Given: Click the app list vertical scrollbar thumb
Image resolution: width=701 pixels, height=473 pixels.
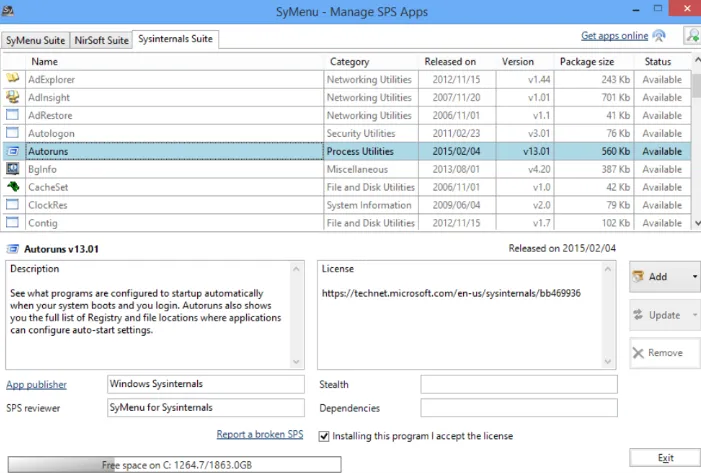Looking at the screenshot, I should pyautogui.click(x=697, y=86).
